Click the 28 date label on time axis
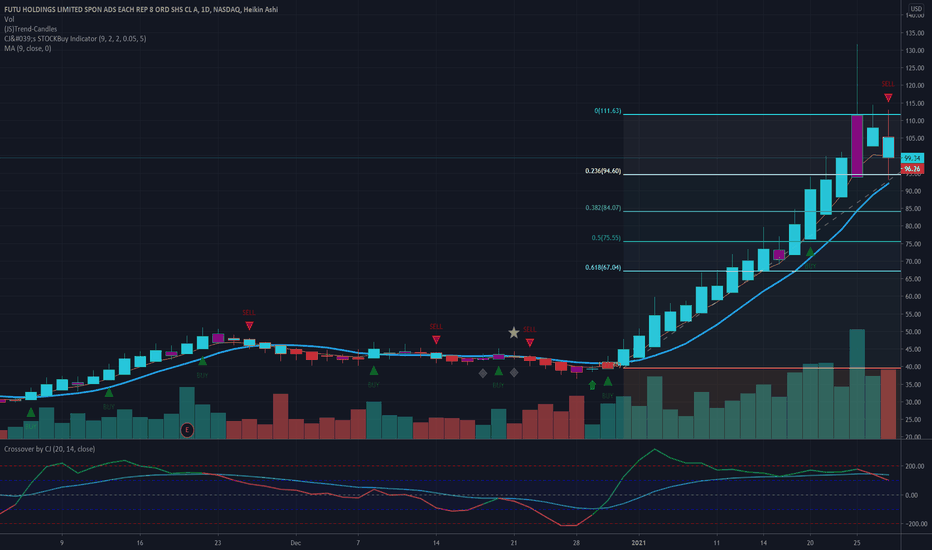The height and width of the screenshot is (550, 932). tap(576, 543)
